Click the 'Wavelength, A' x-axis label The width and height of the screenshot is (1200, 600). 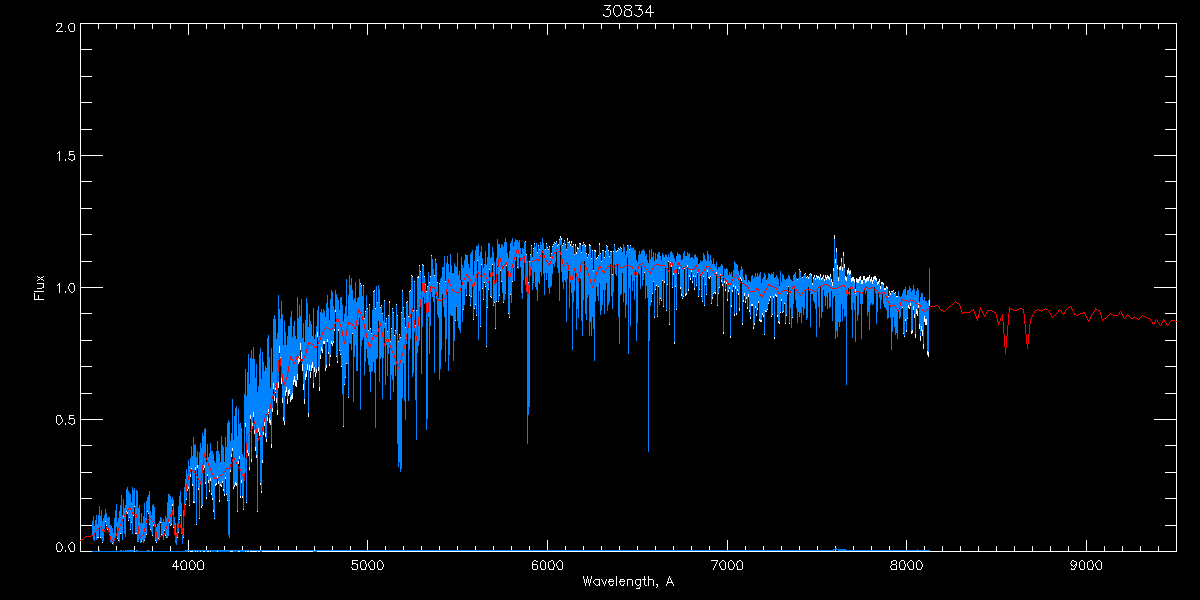pos(628,582)
